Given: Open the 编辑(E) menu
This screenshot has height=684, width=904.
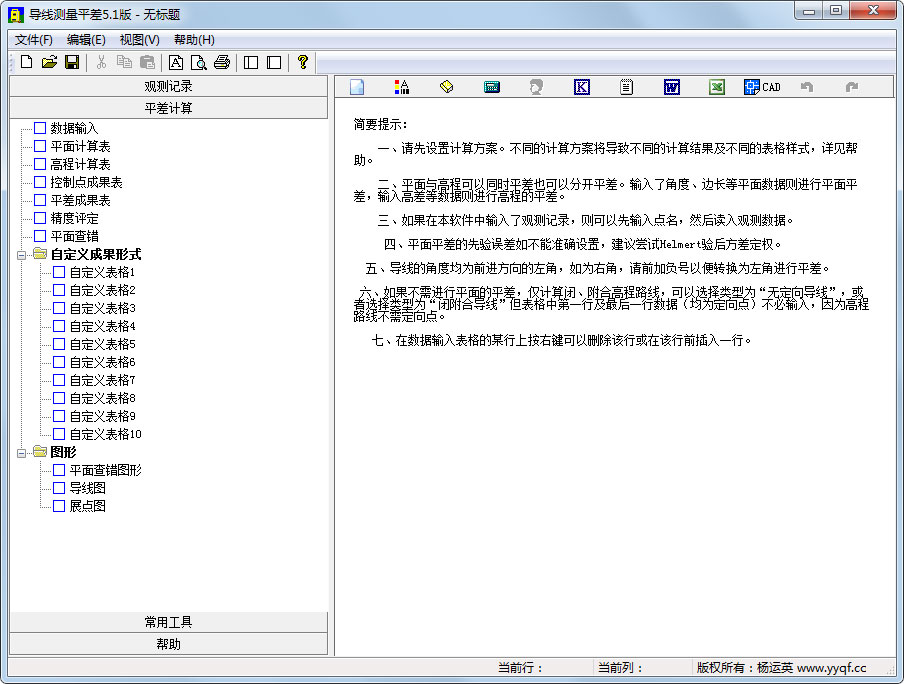Looking at the screenshot, I should click(x=86, y=40).
